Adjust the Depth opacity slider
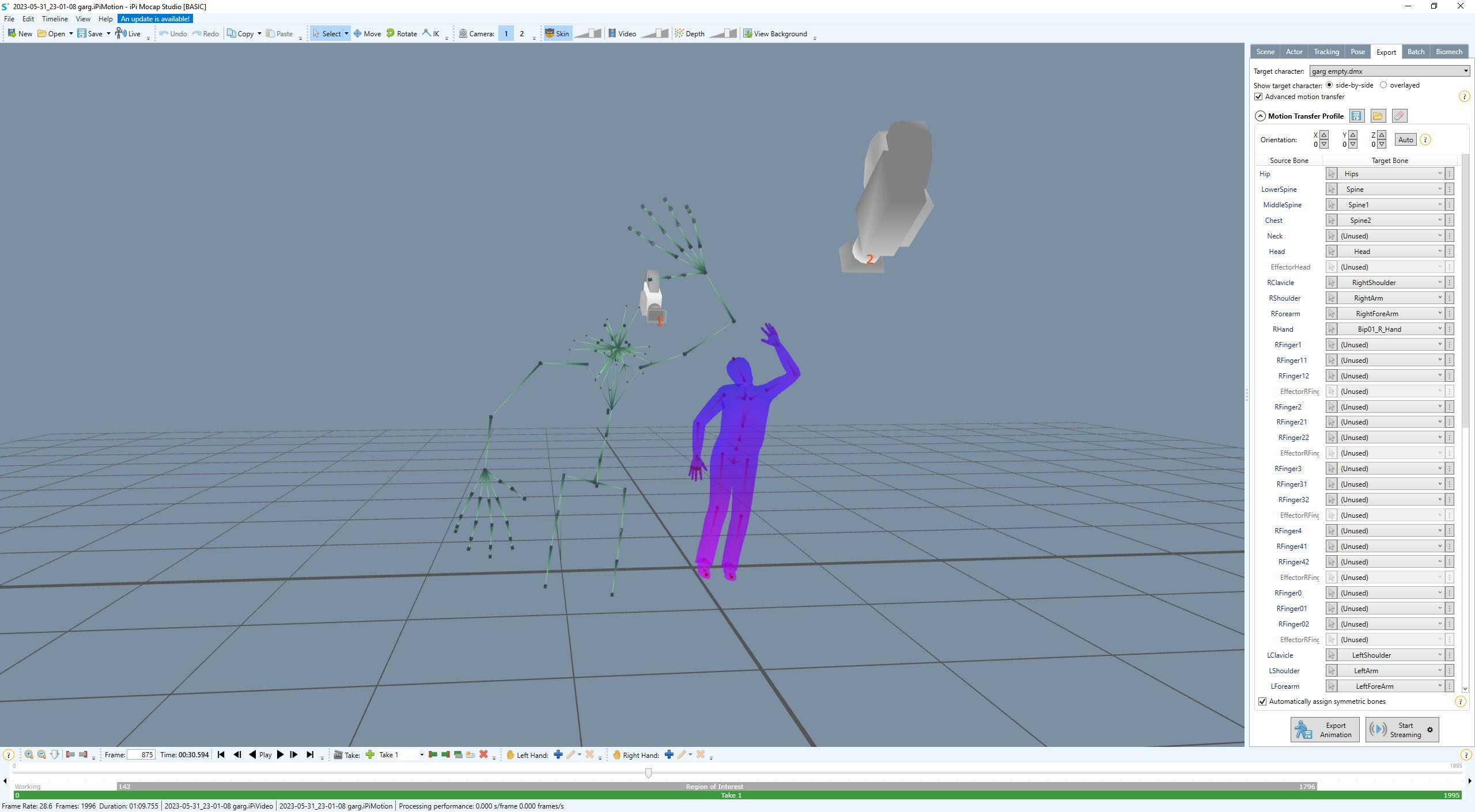 pyautogui.click(x=723, y=33)
